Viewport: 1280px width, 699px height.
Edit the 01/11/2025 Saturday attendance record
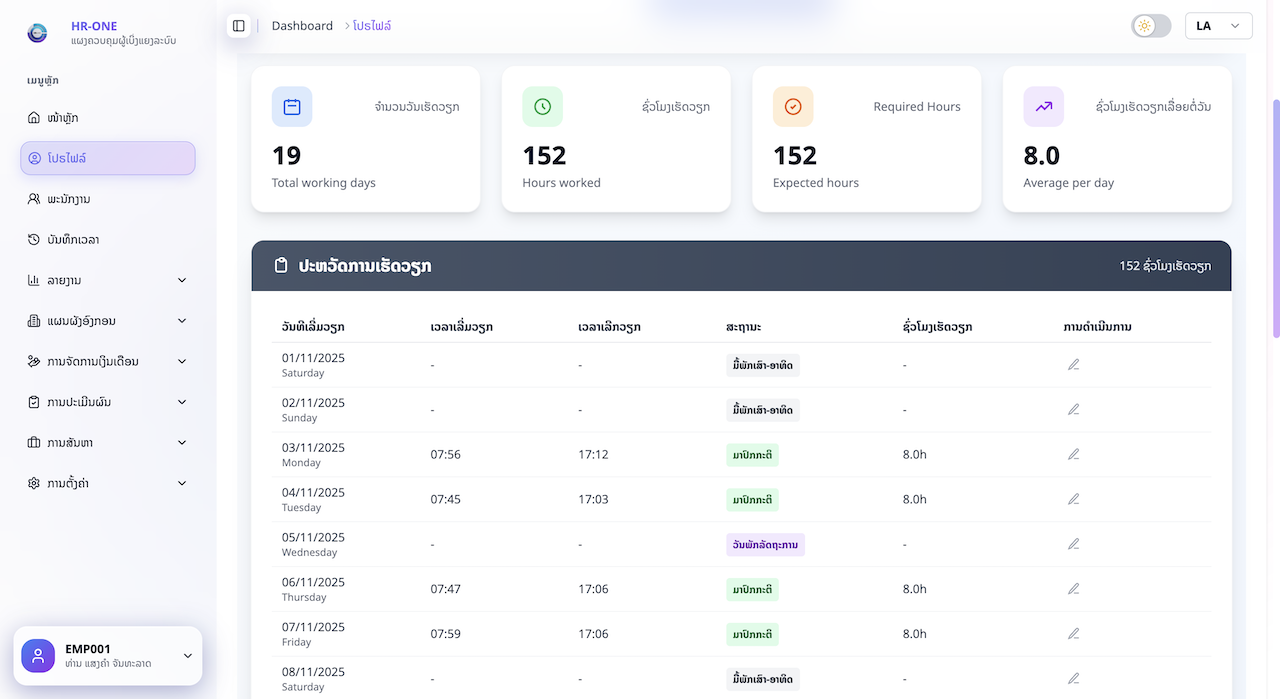coord(1073,365)
